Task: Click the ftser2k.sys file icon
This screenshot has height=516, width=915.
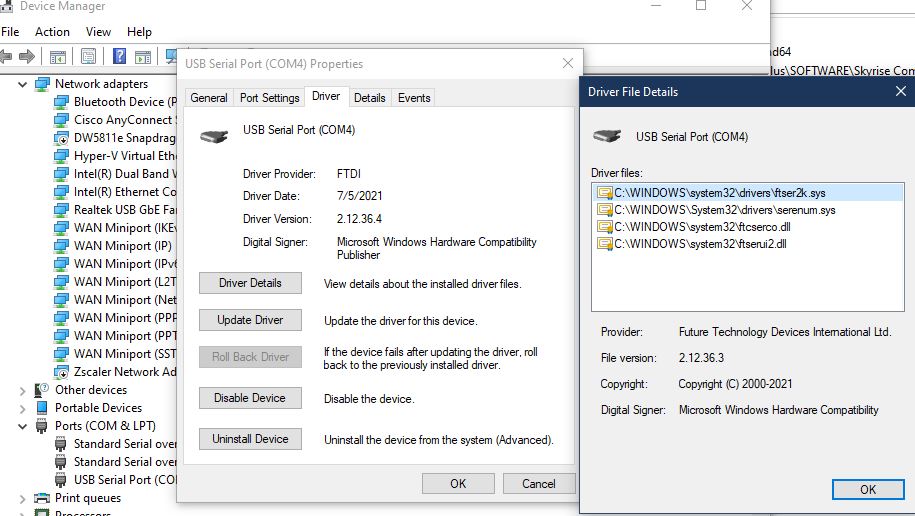Action: tap(605, 193)
